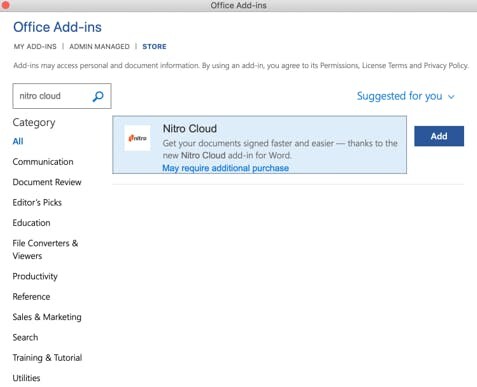This screenshot has width=477, height=387.
Task: Choose the Search category
Action: 25,337
